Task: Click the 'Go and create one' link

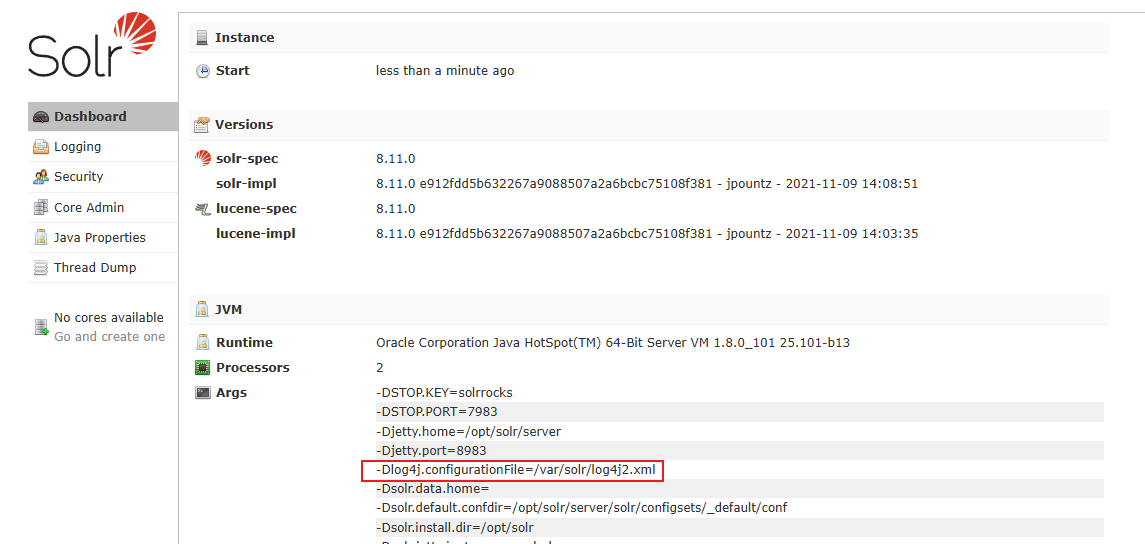Action: coord(109,337)
